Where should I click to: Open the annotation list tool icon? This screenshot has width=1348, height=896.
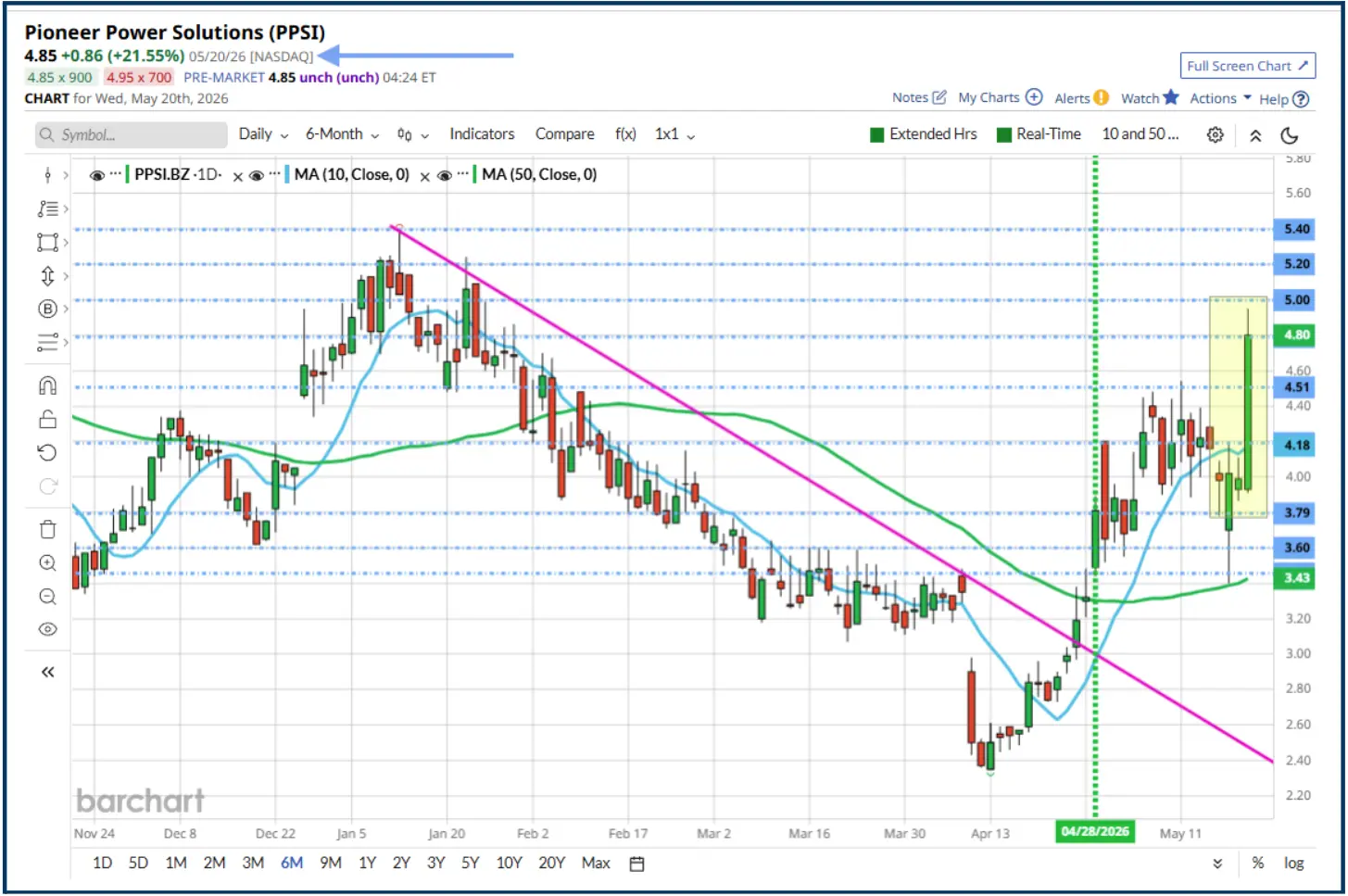pyautogui.click(x=47, y=208)
